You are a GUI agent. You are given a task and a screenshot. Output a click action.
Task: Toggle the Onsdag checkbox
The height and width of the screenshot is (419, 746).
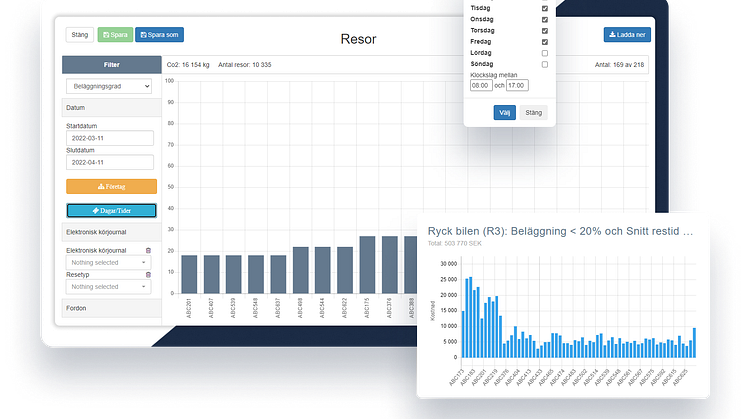545,19
